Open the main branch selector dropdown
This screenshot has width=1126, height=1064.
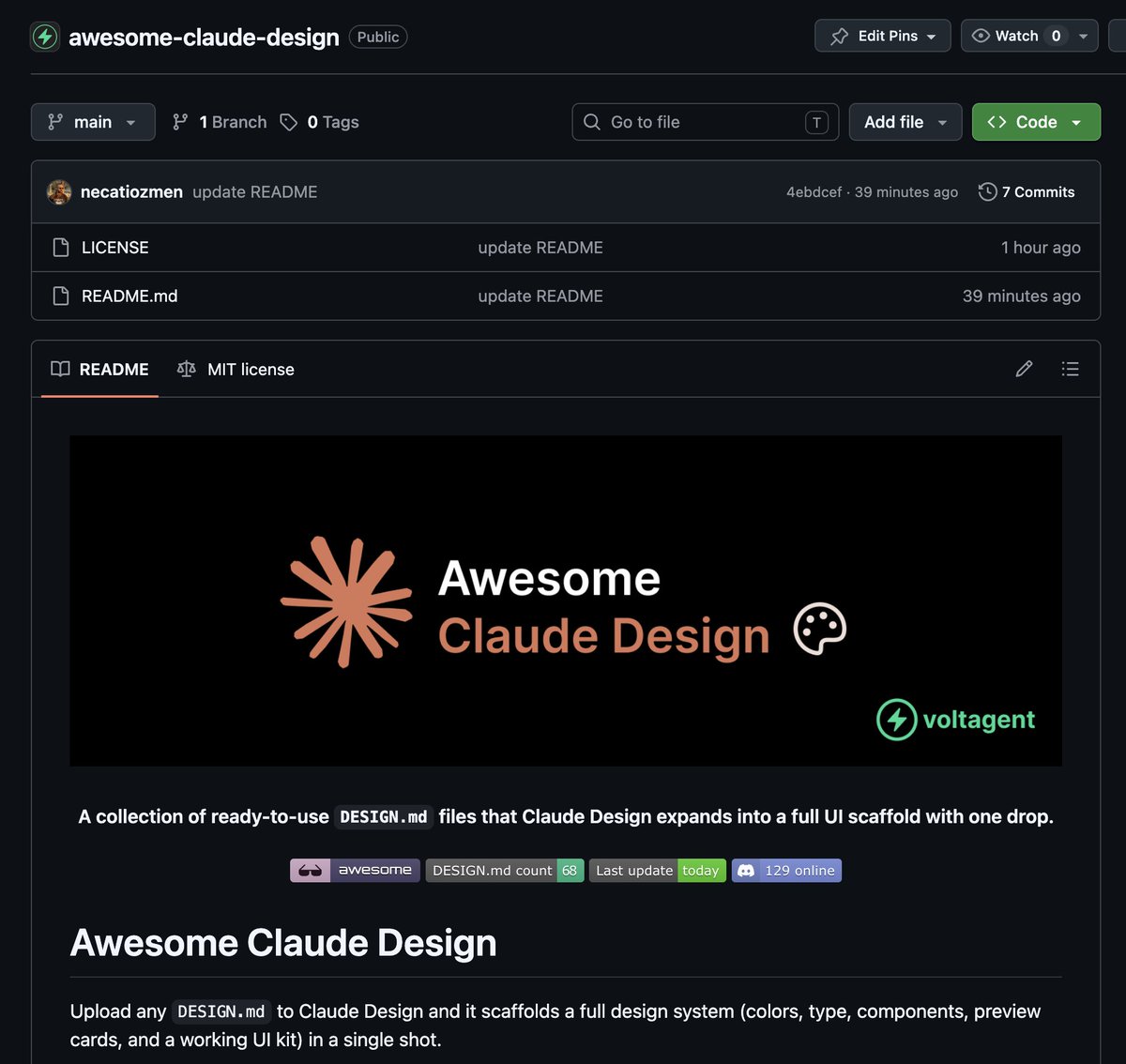click(93, 122)
